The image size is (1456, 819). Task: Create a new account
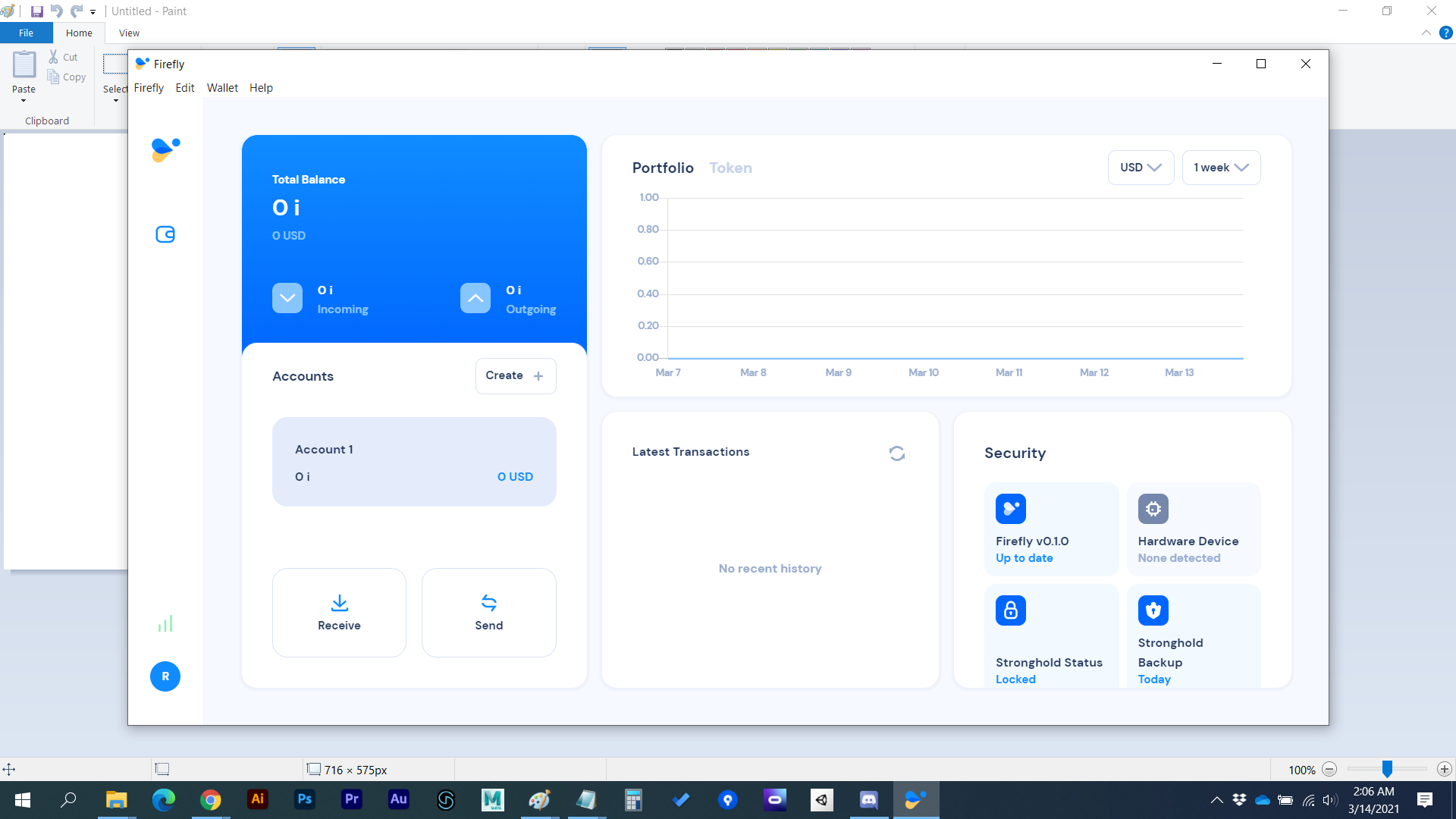point(516,375)
